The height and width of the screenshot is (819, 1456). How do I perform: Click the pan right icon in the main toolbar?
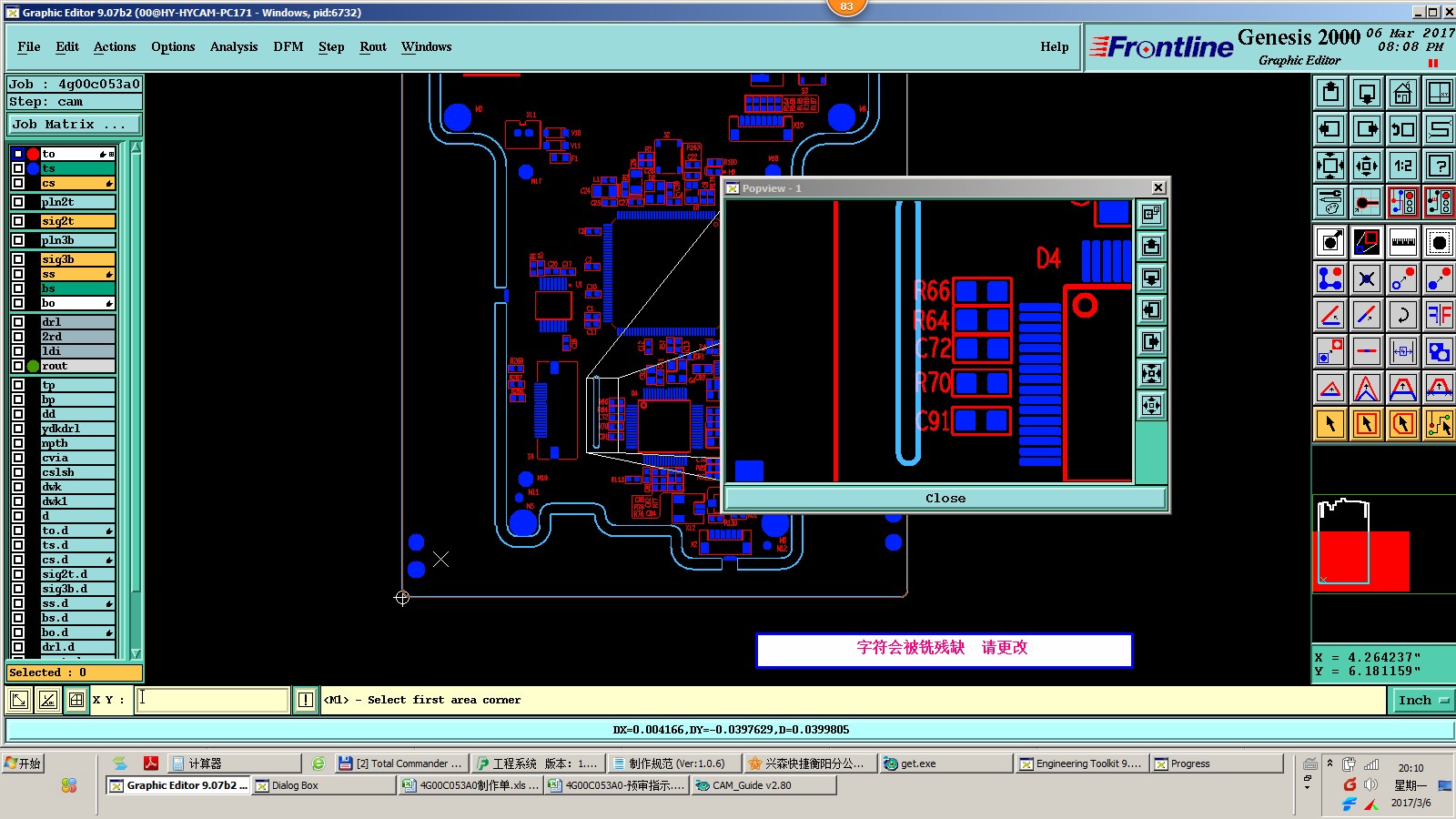[x=1367, y=129]
